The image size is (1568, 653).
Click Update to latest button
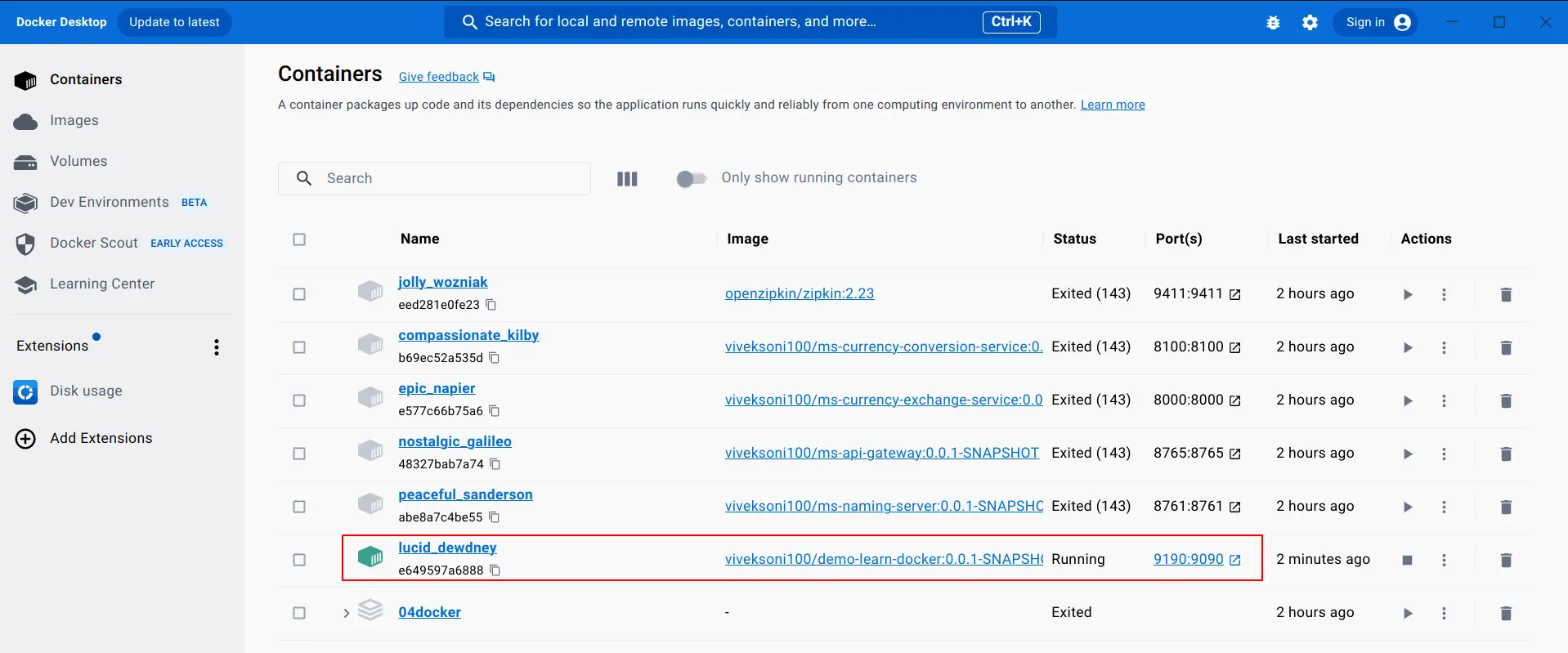tap(174, 22)
